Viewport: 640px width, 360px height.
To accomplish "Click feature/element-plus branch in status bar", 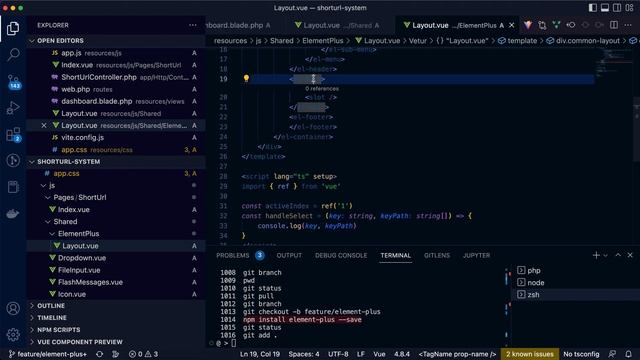I will [48, 354].
